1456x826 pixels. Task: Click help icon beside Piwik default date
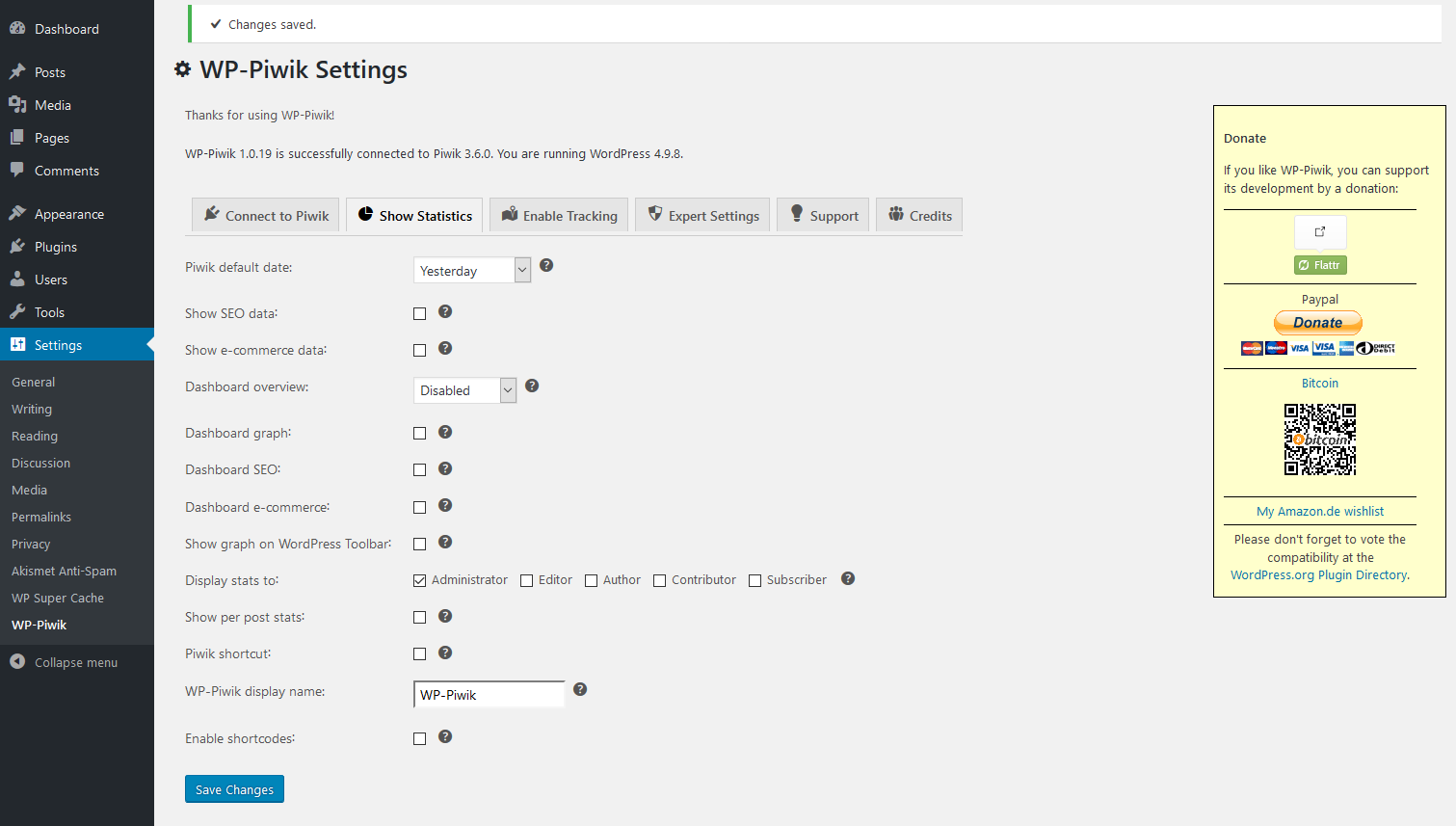click(546, 265)
